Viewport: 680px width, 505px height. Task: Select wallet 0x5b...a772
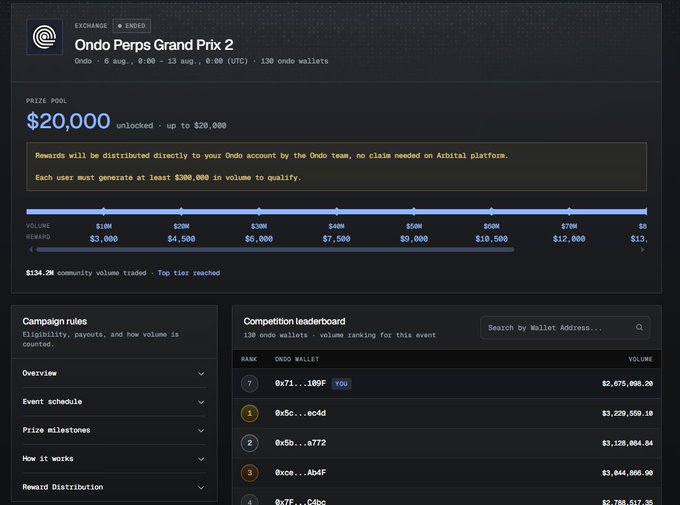(x=300, y=443)
